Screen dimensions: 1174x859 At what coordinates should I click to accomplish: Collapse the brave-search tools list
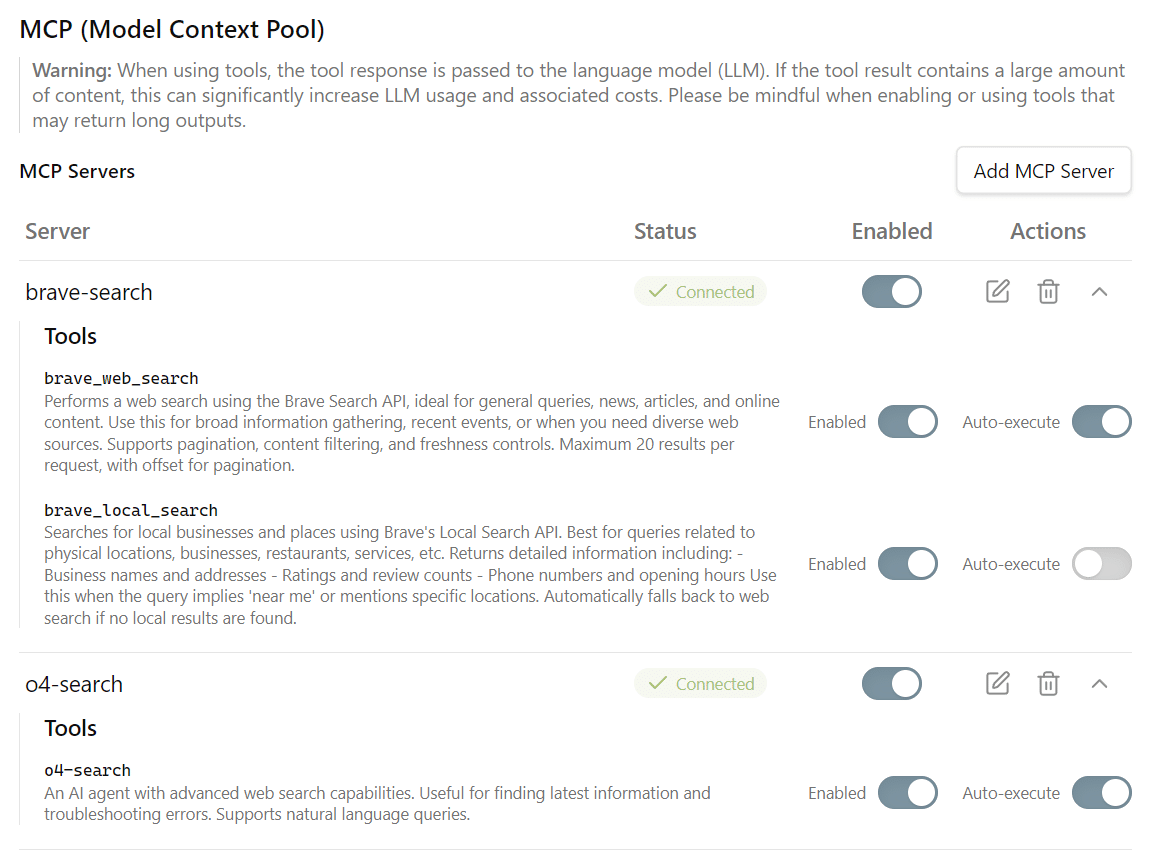pyautogui.click(x=1099, y=292)
